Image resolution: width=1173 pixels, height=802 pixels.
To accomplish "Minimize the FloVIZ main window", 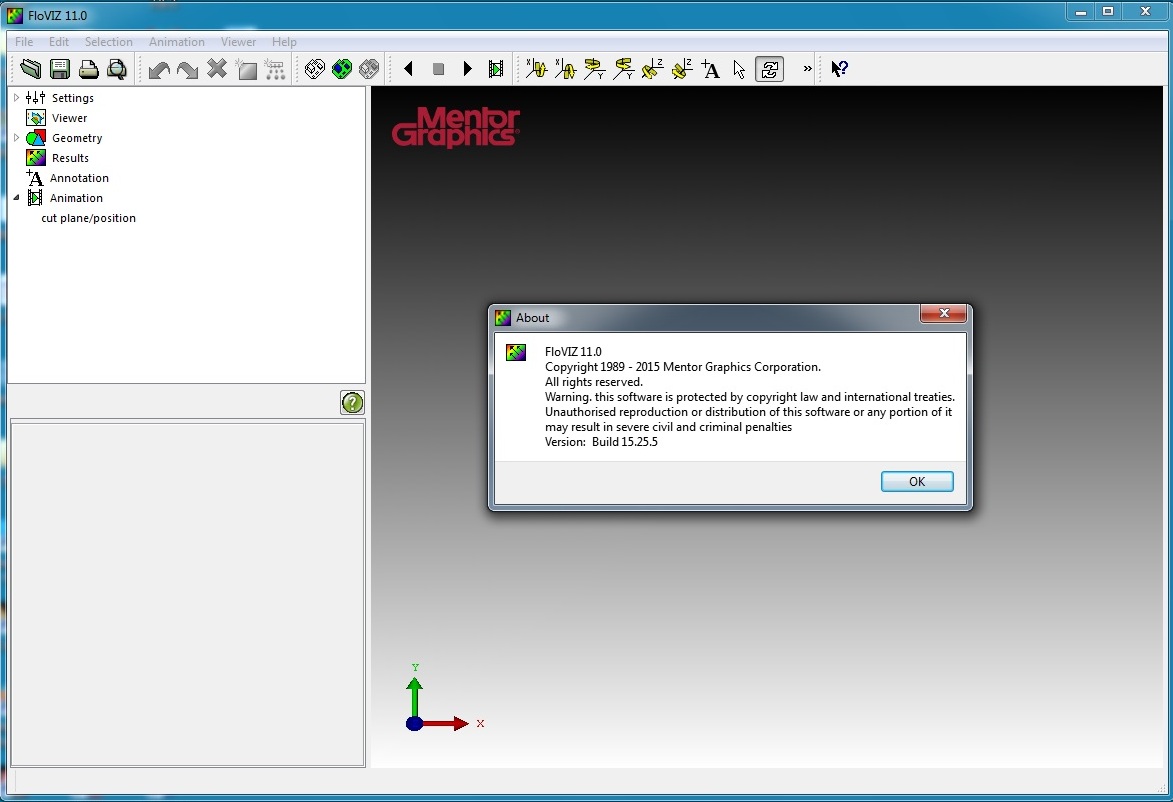I will (x=1080, y=11).
